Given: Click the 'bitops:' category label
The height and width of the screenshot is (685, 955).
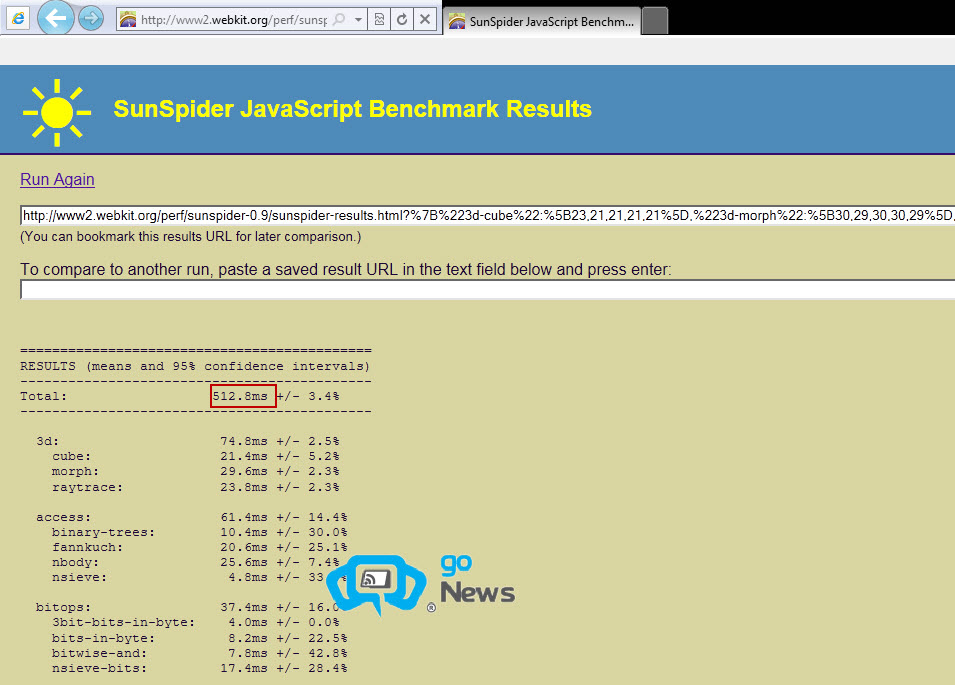Looking at the screenshot, I should tap(63, 607).
